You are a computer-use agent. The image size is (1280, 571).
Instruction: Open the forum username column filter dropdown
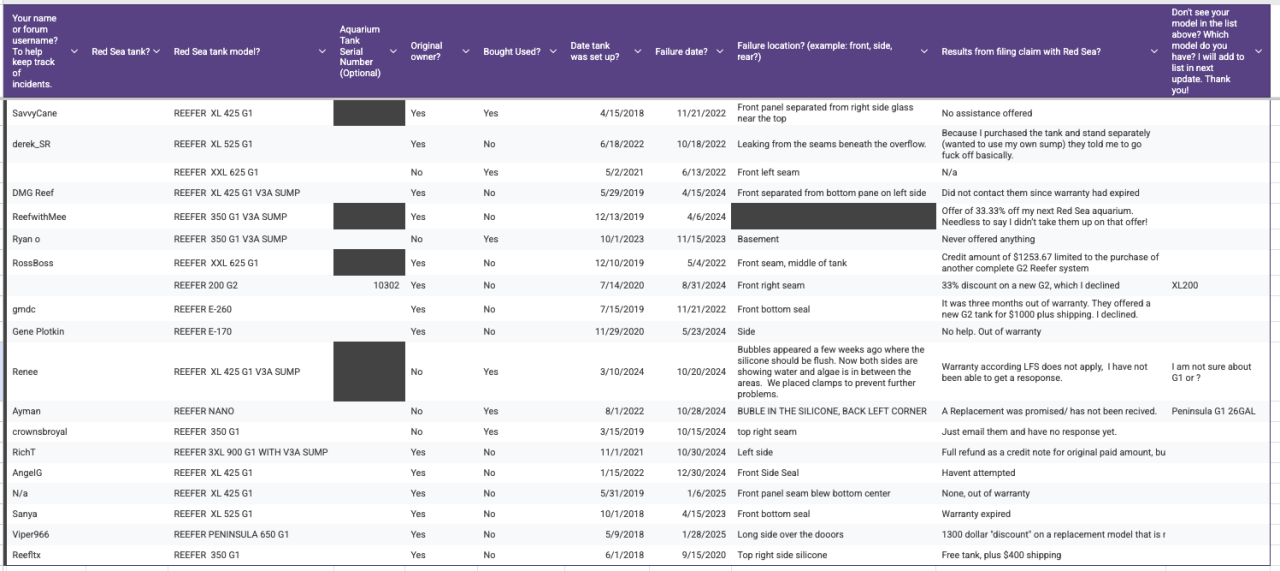(x=72, y=51)
